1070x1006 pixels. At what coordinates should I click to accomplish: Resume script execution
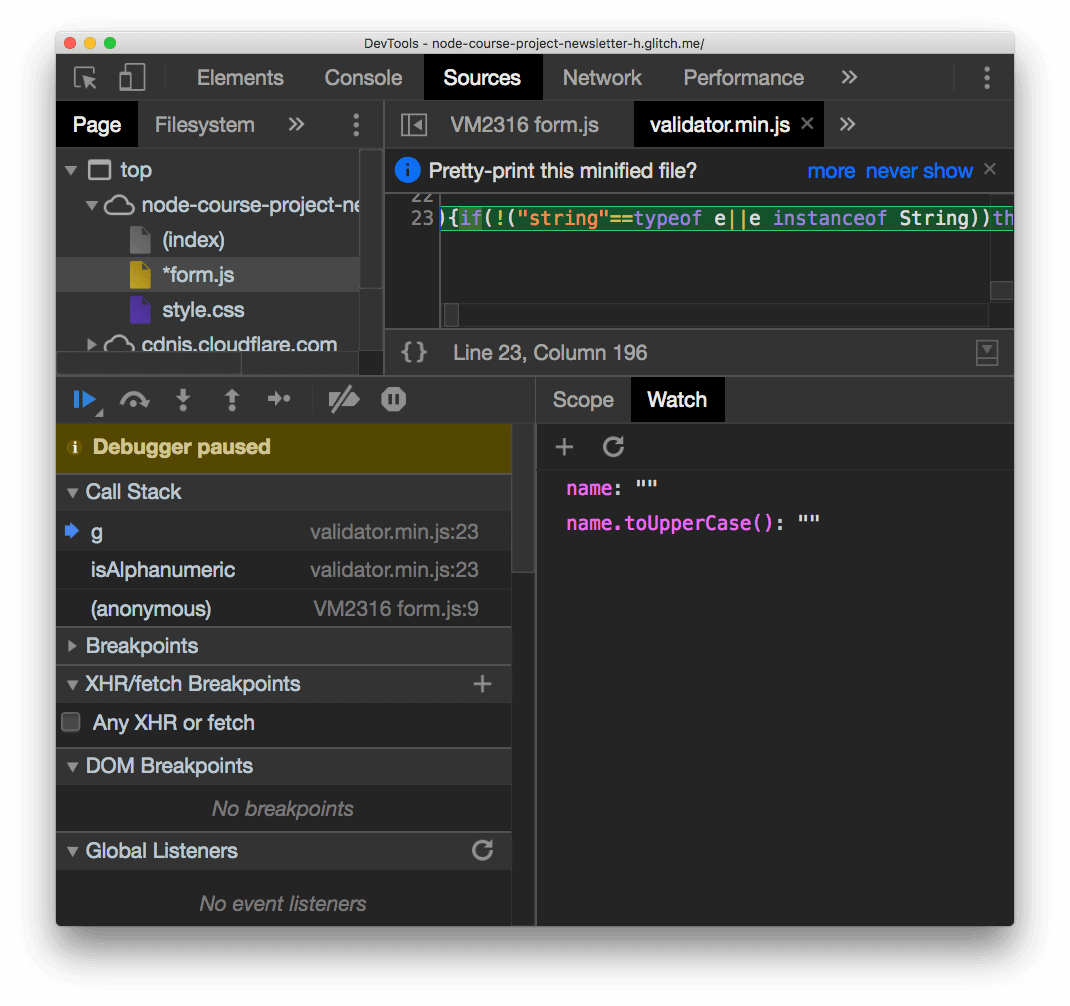[x=86, y=400]
